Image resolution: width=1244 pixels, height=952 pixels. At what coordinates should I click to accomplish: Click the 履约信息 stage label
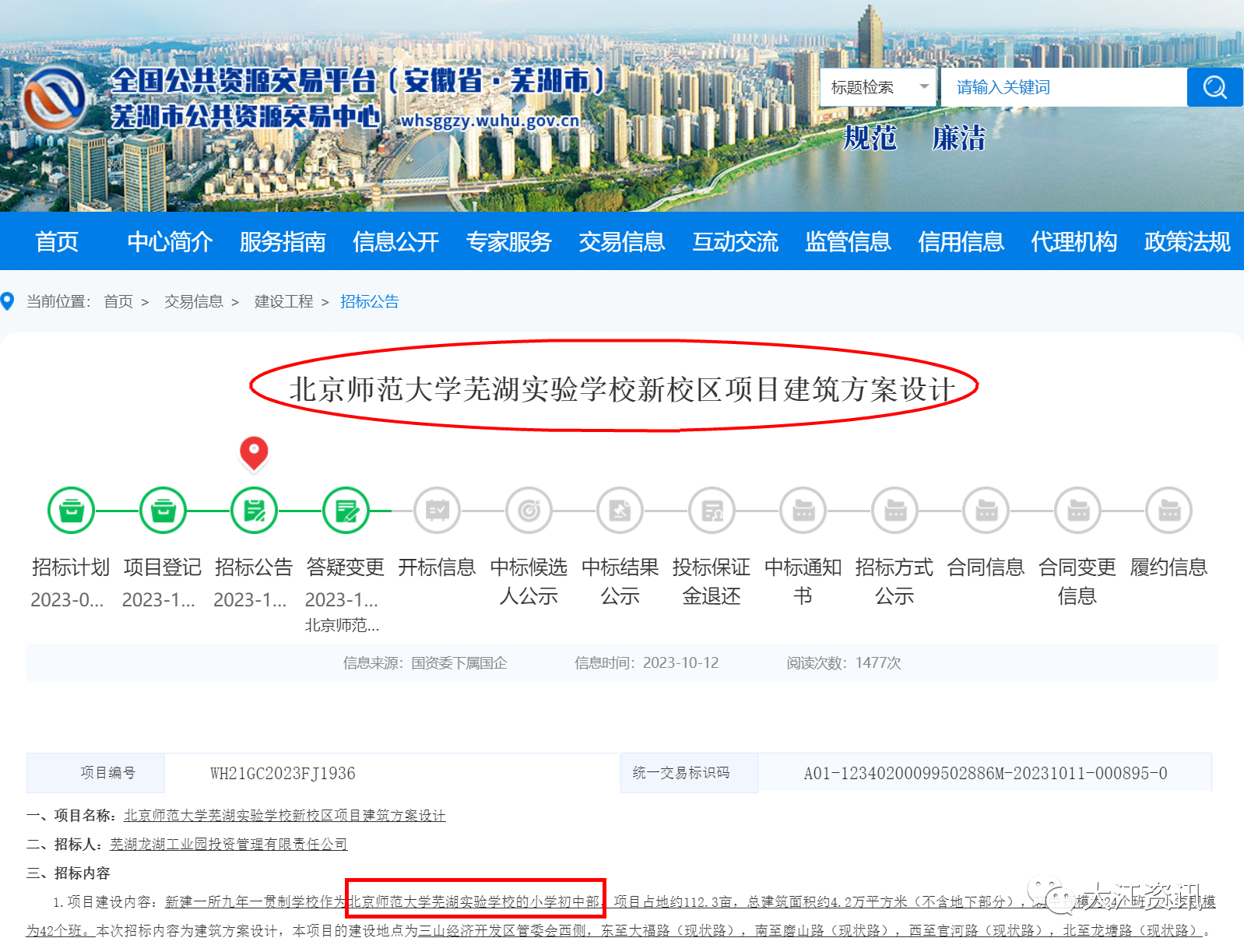point(1169,567)
